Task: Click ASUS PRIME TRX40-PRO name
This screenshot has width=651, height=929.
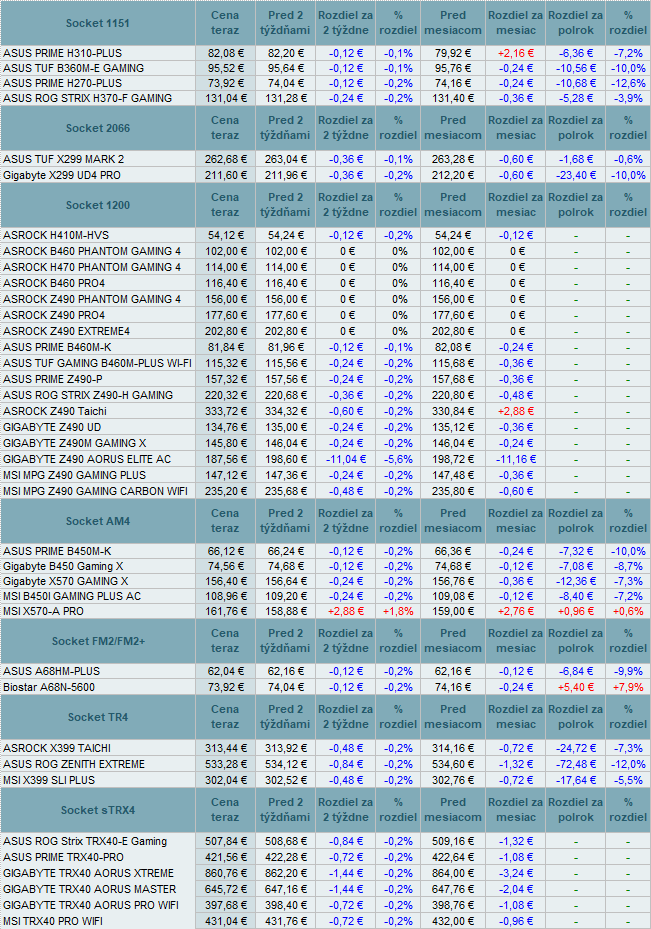Action: click(63, 857)
